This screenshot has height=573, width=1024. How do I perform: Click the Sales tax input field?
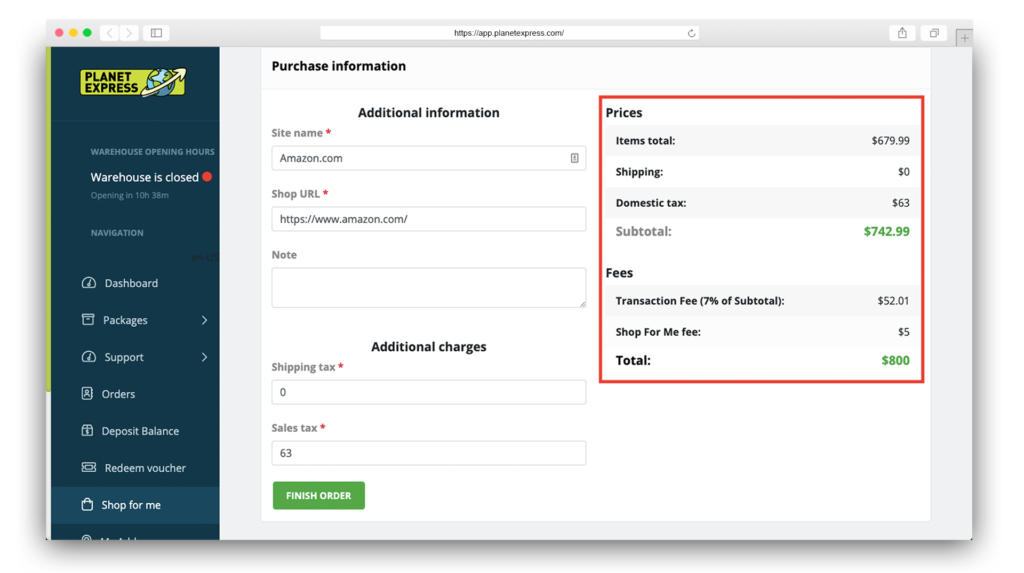coord(428,453)
